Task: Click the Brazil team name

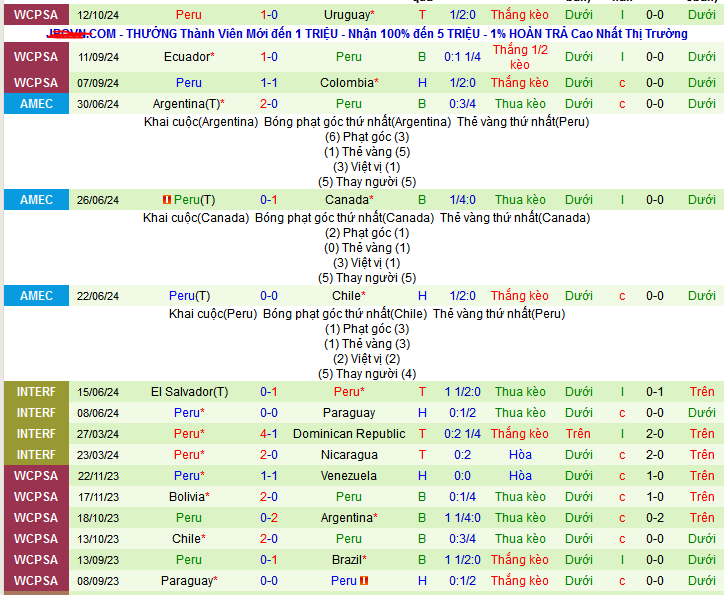Action: (x=349, y=560)
